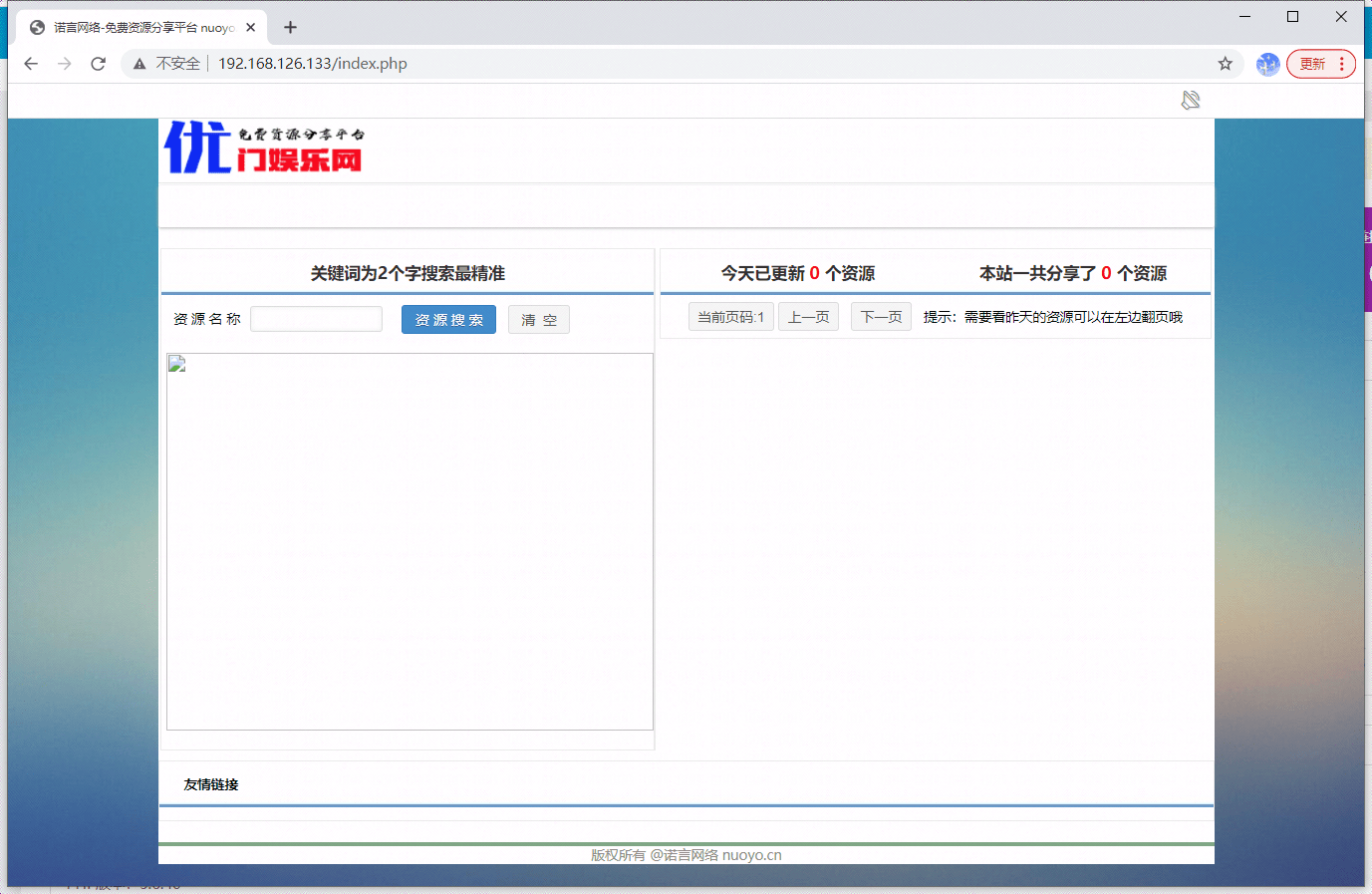Maximize the browser window

point(1292,16)
